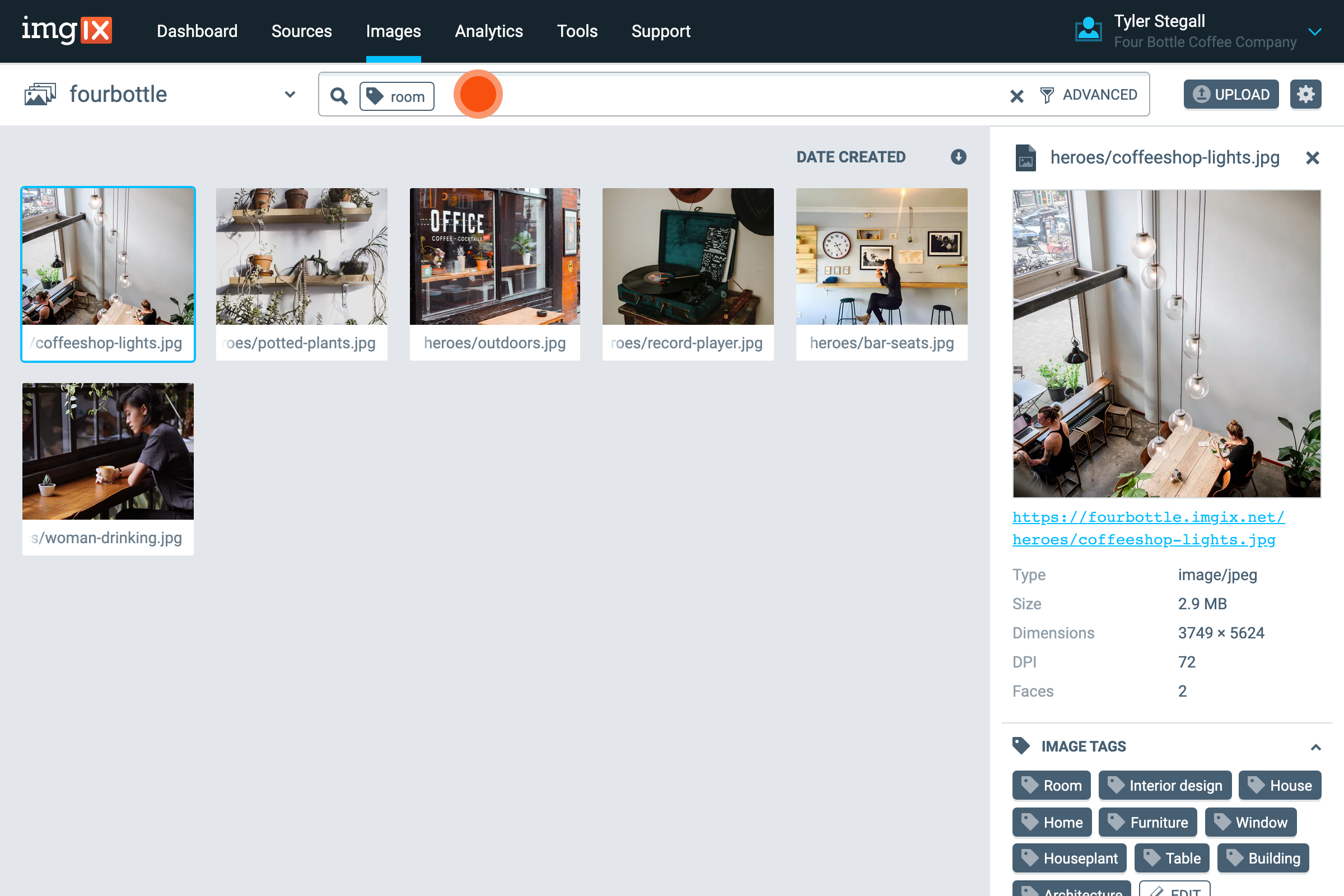Click the file icon beside heroes/coffeeshop-lights.jpg
Screen dimensions: 1344x896
click(1026, 158)
